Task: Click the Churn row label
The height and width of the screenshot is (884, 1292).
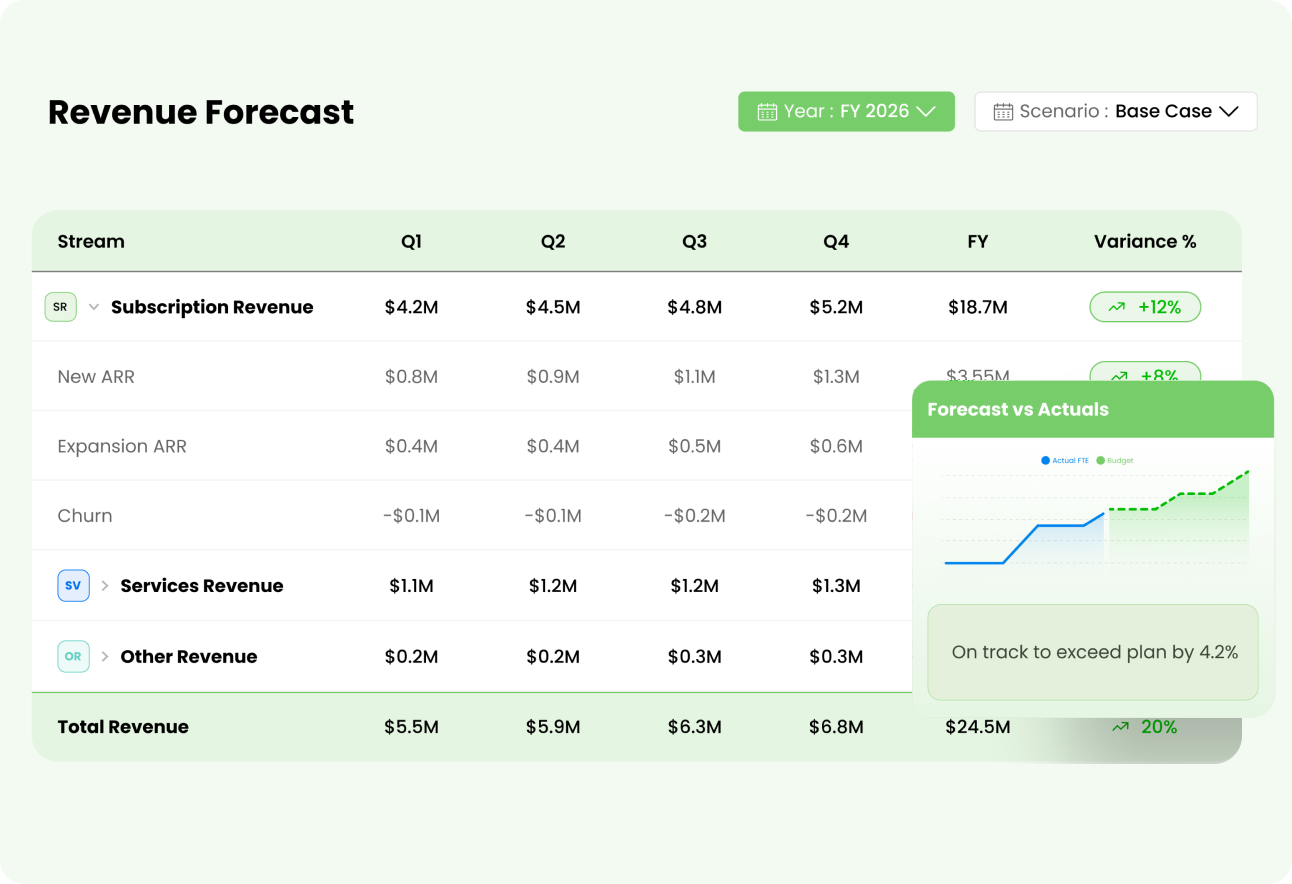Action: coord(85,516)
